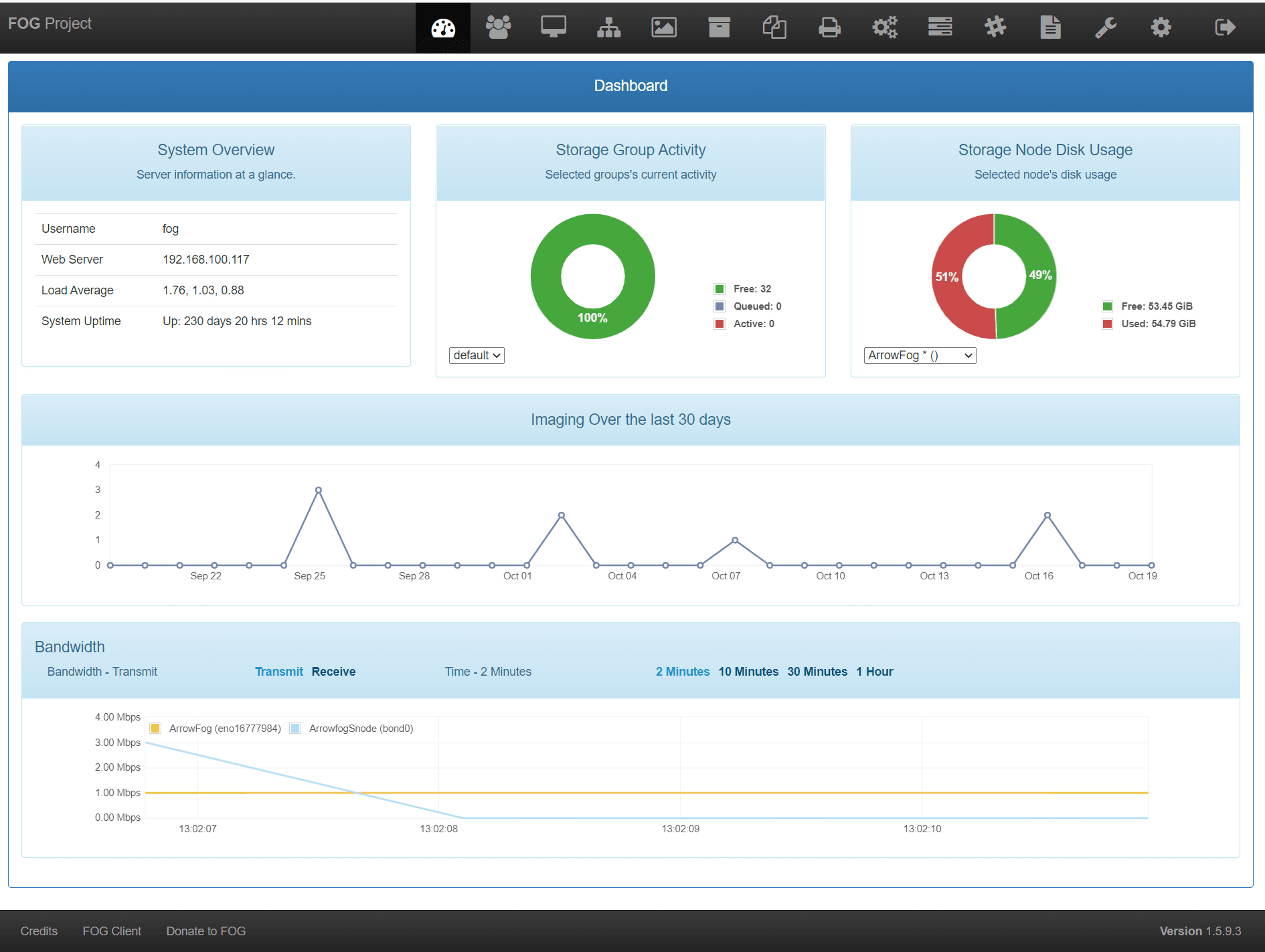Open the FOG Client footer link

point(112,931)
